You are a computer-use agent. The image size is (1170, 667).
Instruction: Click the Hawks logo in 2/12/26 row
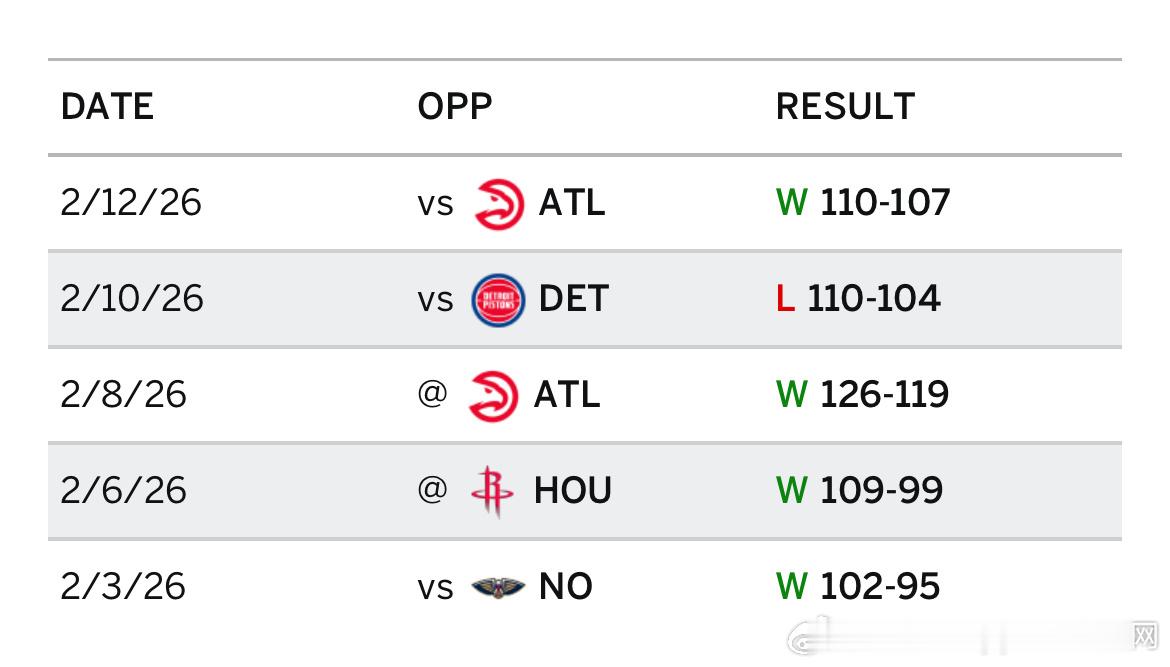(499, 204)
